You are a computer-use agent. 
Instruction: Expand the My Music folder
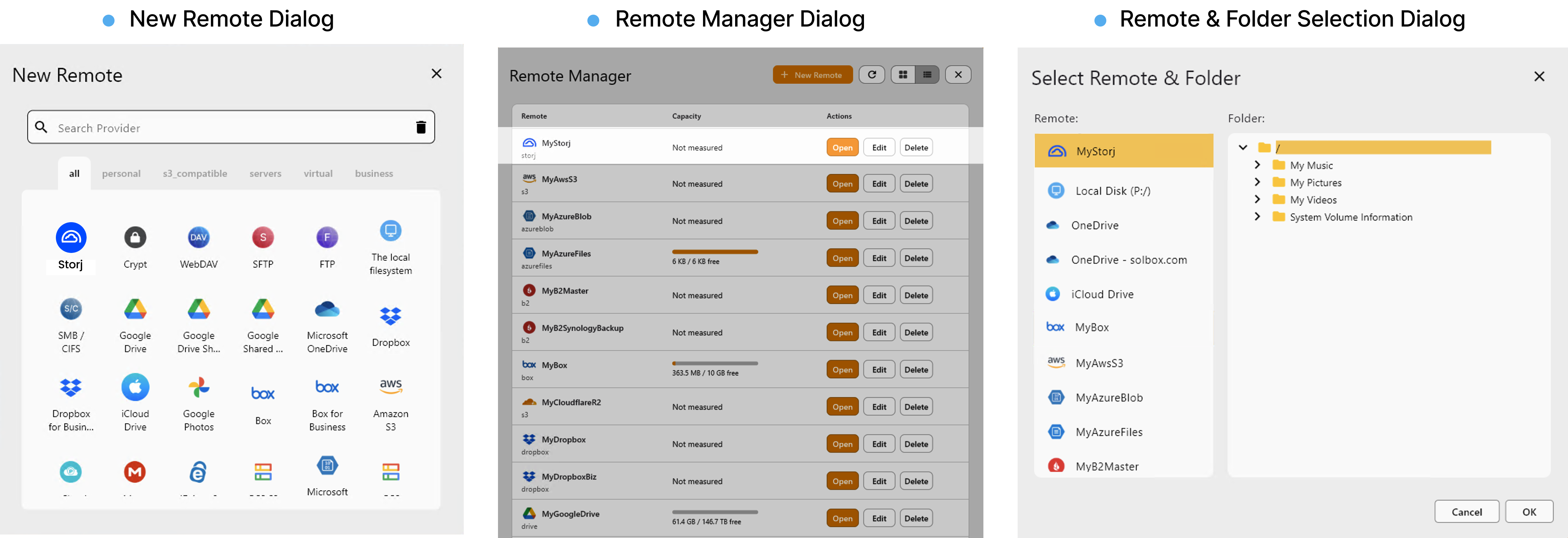[1258, 164]
